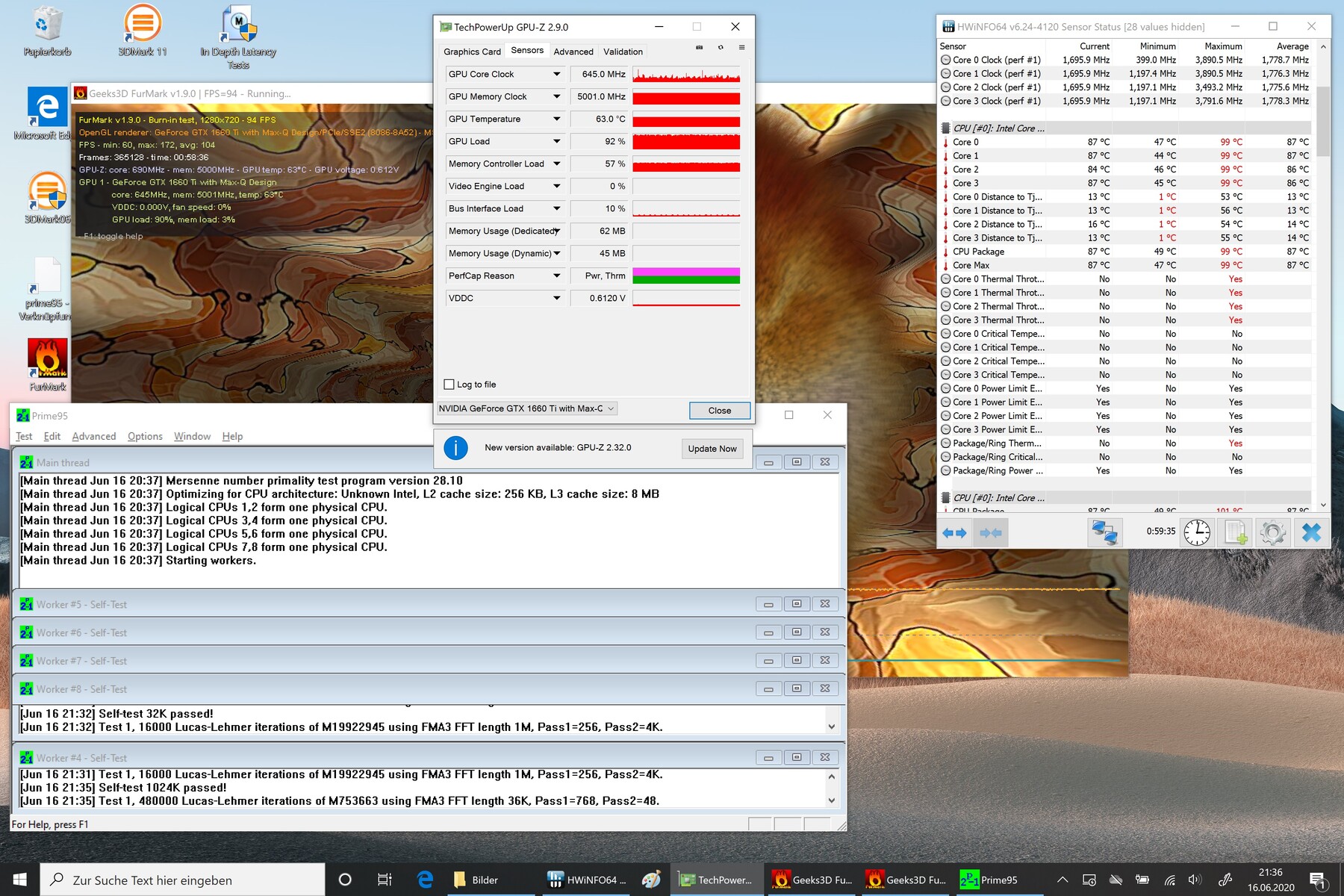Start HWiNFO logging with the sheet-plus icon
Image resolution: width=1344 pixels, height=896 pixels.
[x=1235, y=532]
